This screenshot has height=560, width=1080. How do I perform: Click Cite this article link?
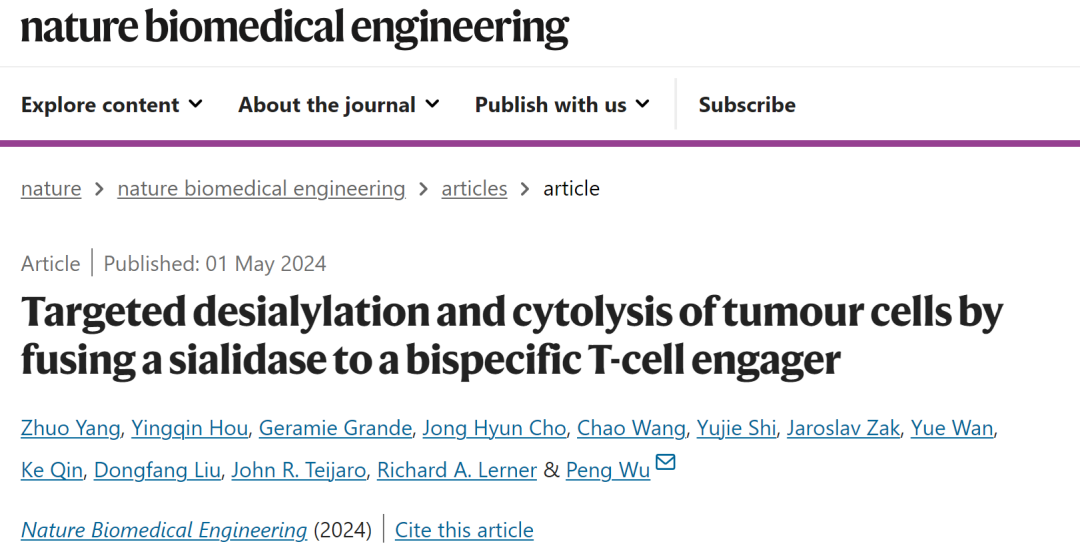pos(464,530)
